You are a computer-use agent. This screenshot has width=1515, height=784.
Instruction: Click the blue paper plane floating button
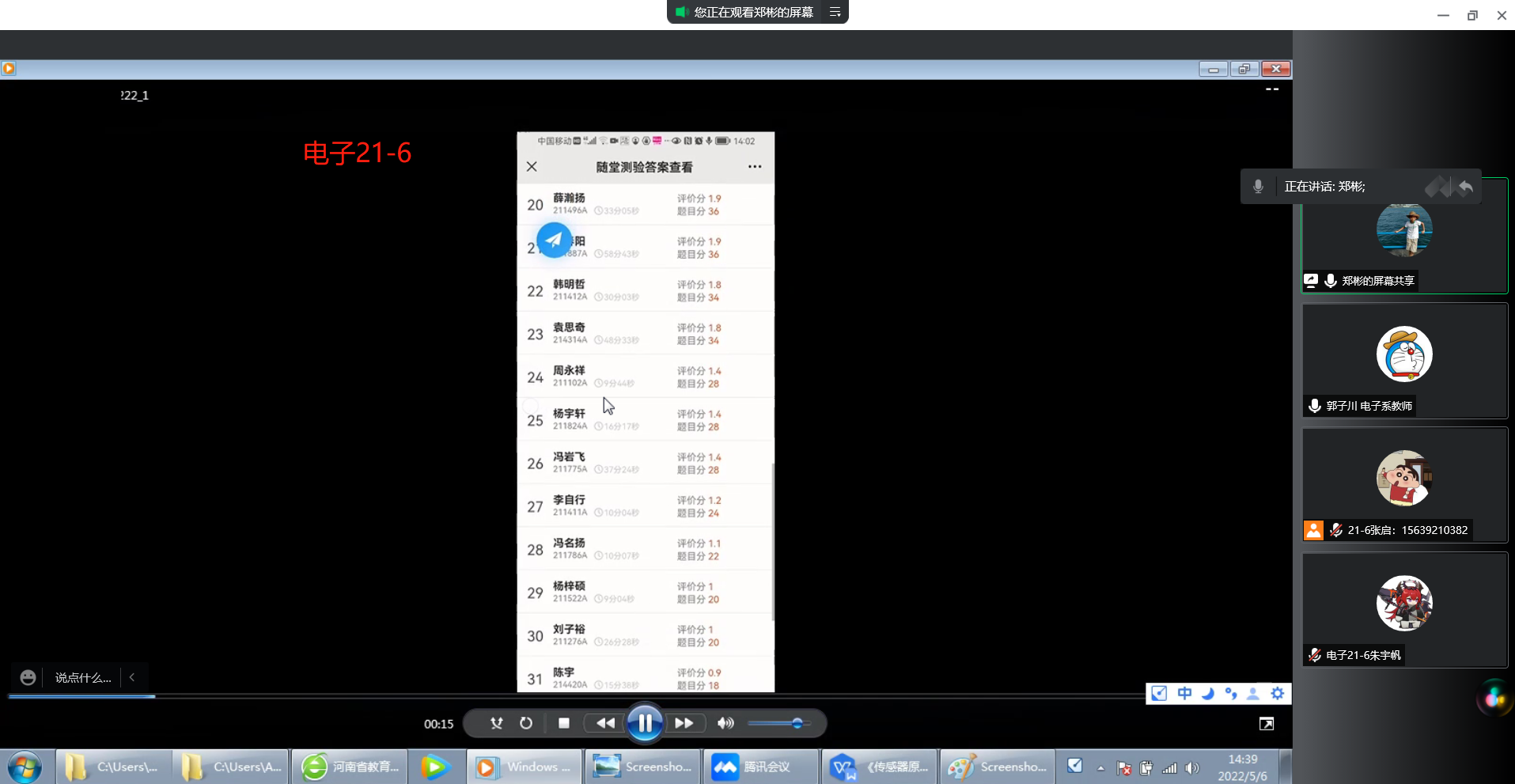point(554,240)
